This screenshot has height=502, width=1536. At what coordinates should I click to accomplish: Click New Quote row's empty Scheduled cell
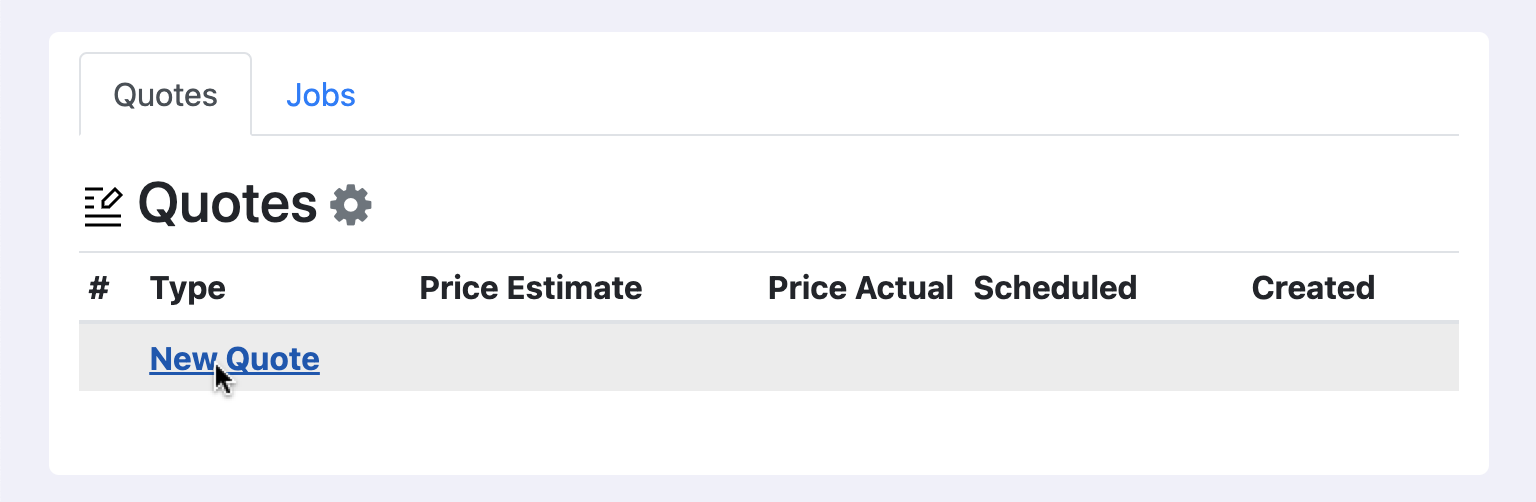[x=1100, y=358]
